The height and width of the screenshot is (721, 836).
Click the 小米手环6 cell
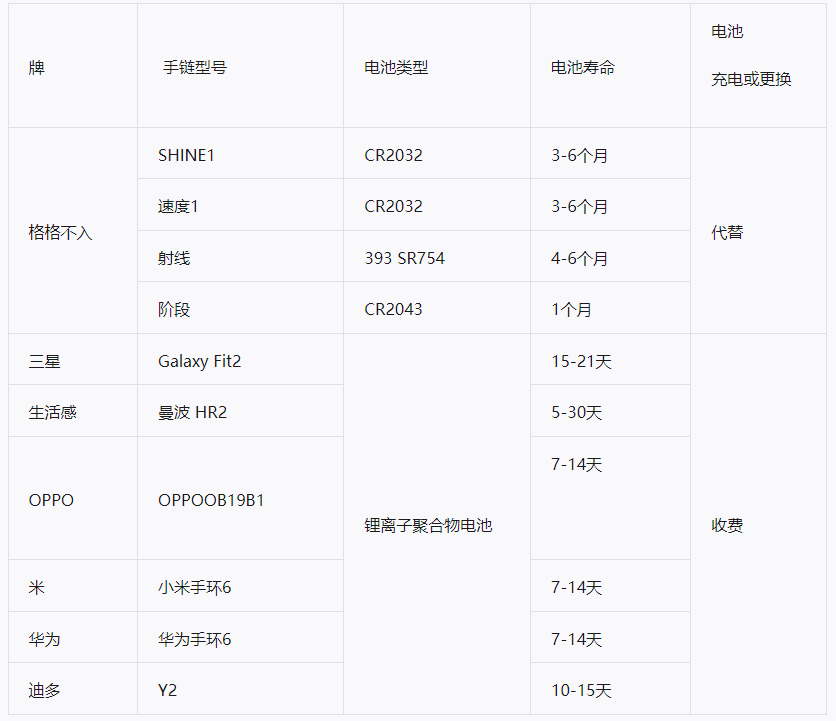pos(194,587)
